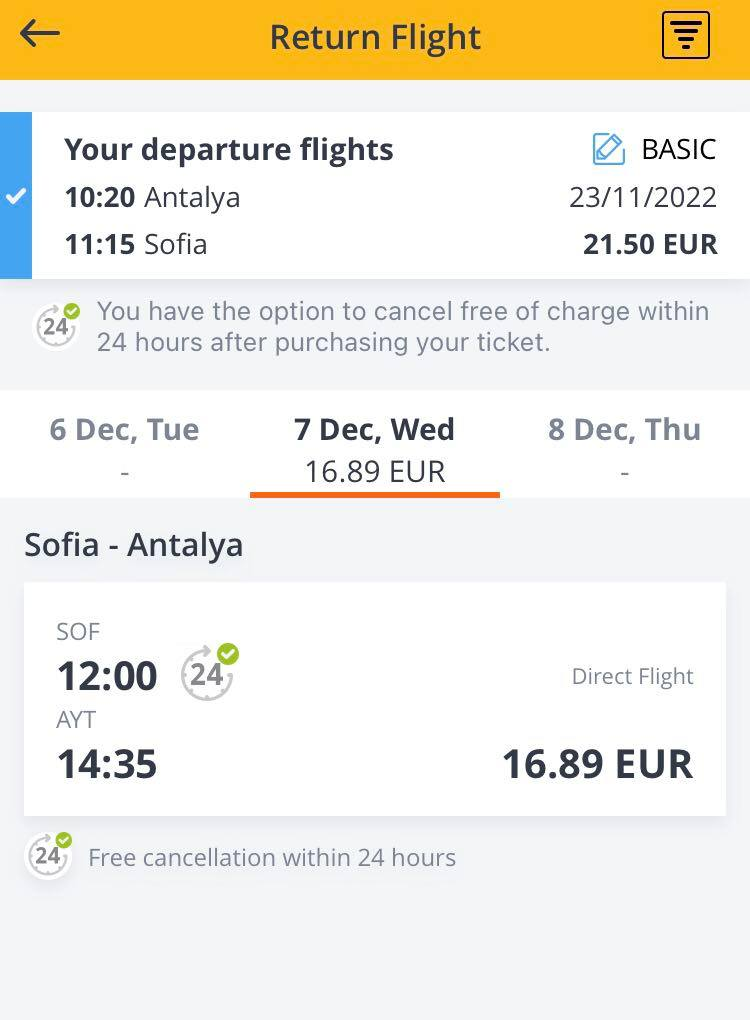Switch to the 8 Dec, Thu tab
The width and height of the screenshot is (750, 1020).
point(624,447)
